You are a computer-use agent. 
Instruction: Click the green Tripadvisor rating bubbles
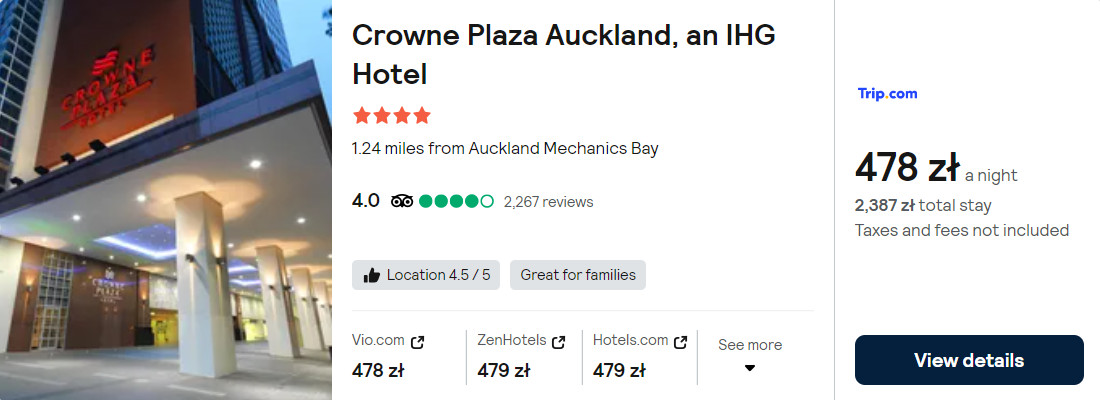click(x=456, y=201)
